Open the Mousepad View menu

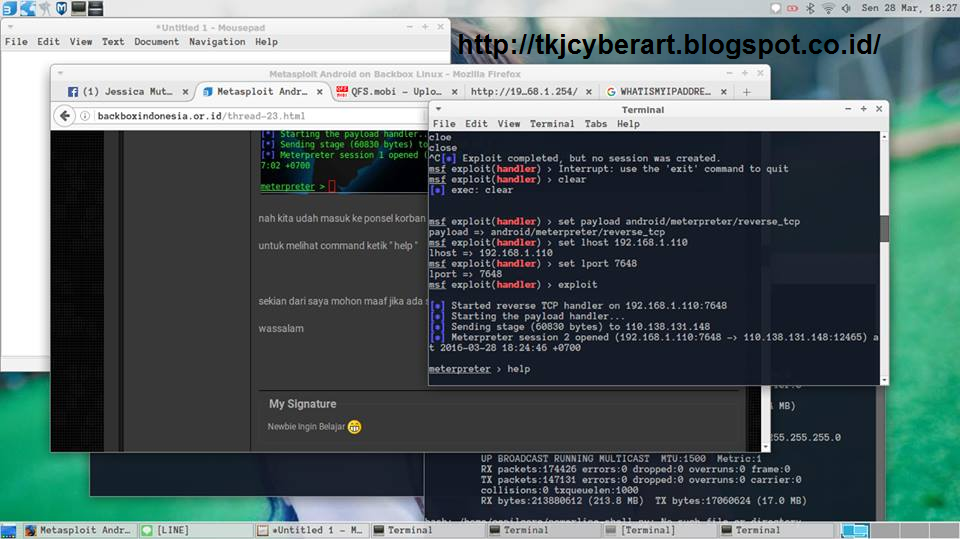click(81, 42)
